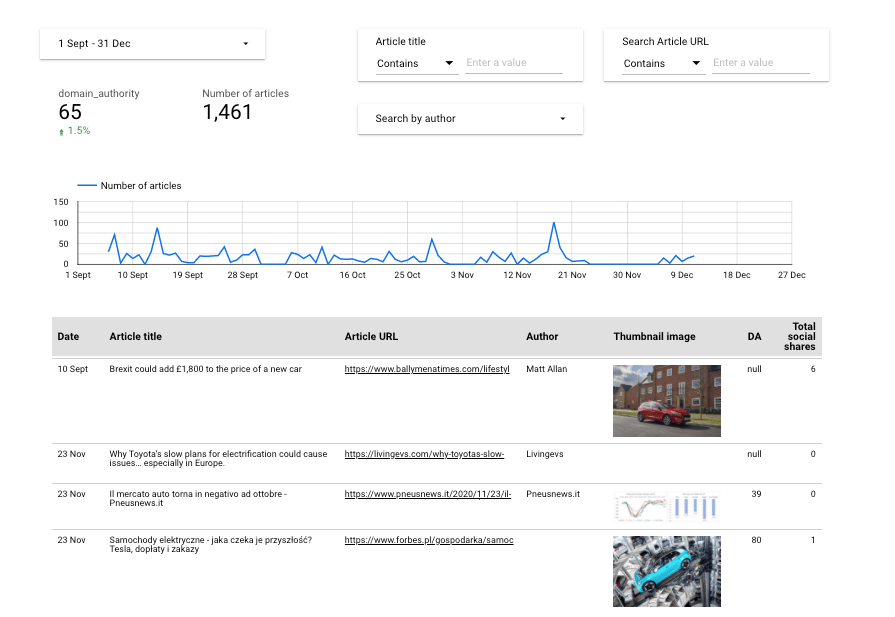The width and height of the screenshot is (895, 617).
Task: Expand the Contains dropdown under Article title
Action: (x=417, y=62)
